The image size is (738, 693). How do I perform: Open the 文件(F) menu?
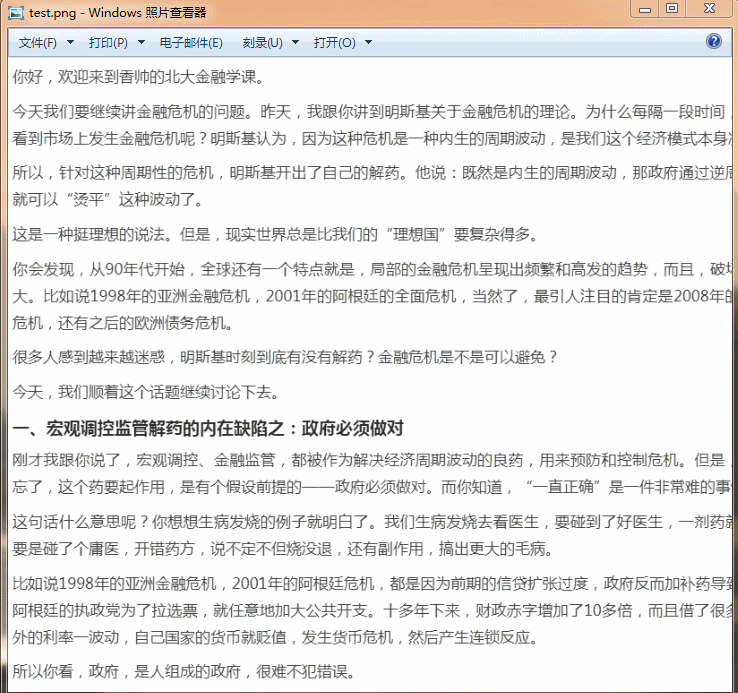(38, 43)
